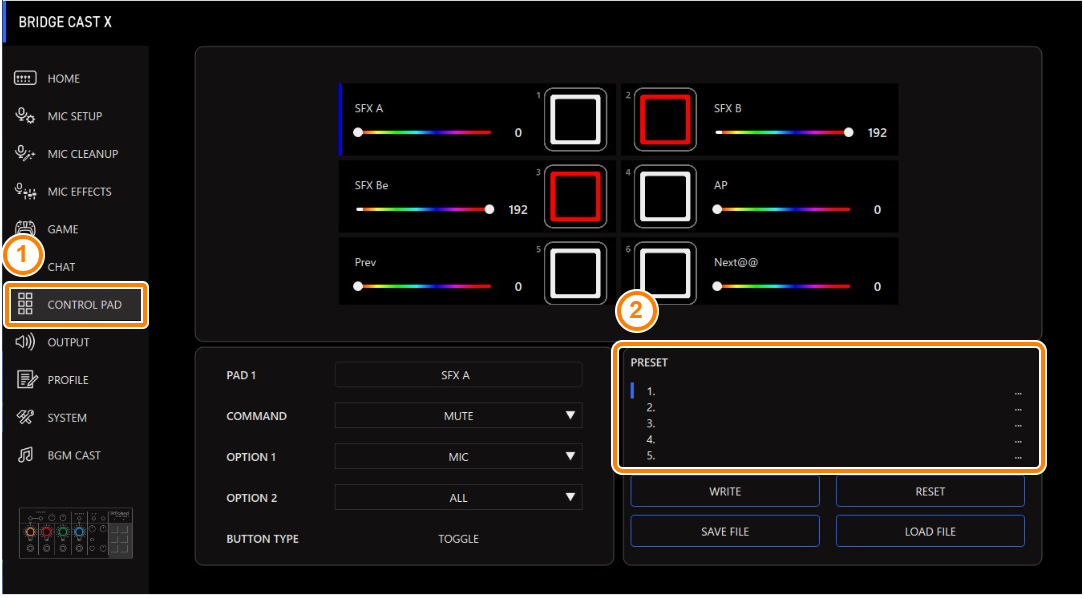Select the Mic Cleanup icon
Viewport: 1084px width, 598px height.
(x=26, y=153)
